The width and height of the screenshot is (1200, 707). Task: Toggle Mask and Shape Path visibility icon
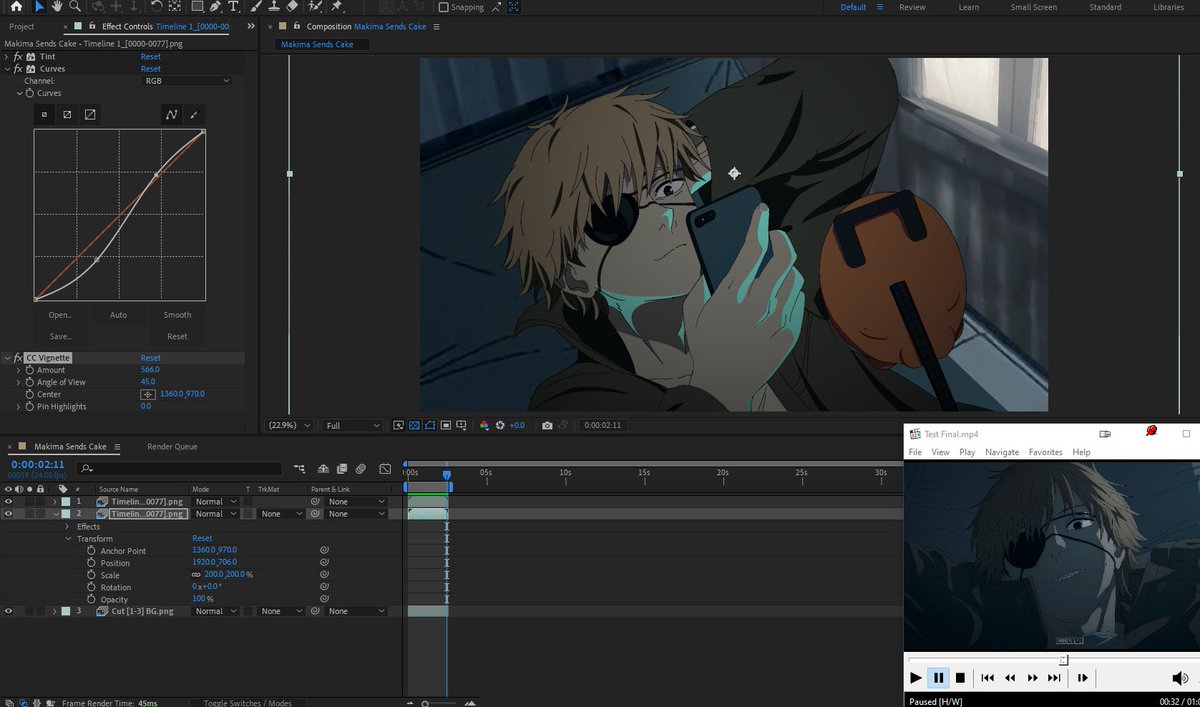[429, 425]
